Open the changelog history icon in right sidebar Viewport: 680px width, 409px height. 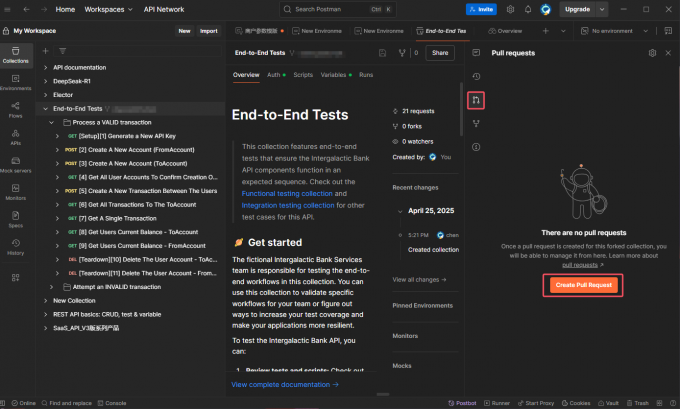[476, 76]
